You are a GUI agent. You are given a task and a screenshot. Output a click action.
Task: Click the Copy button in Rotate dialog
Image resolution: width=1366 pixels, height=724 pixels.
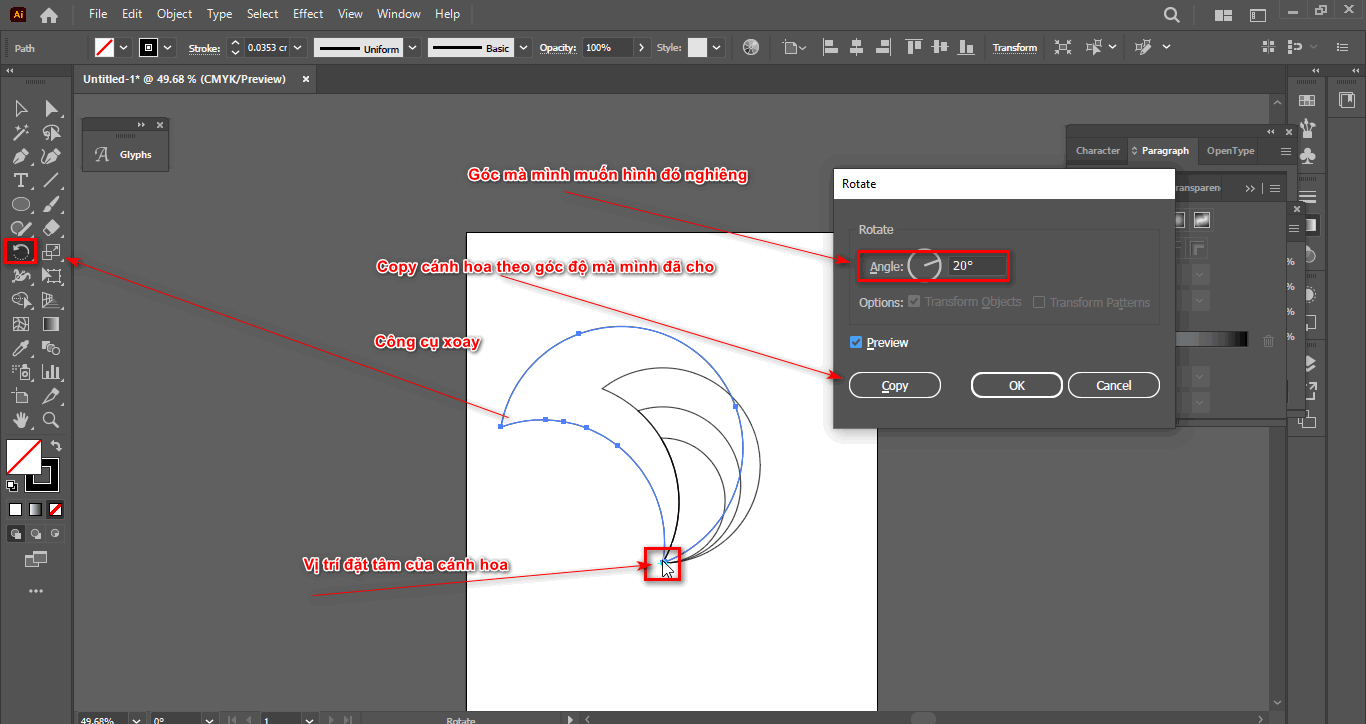click(x=894, y=385)
